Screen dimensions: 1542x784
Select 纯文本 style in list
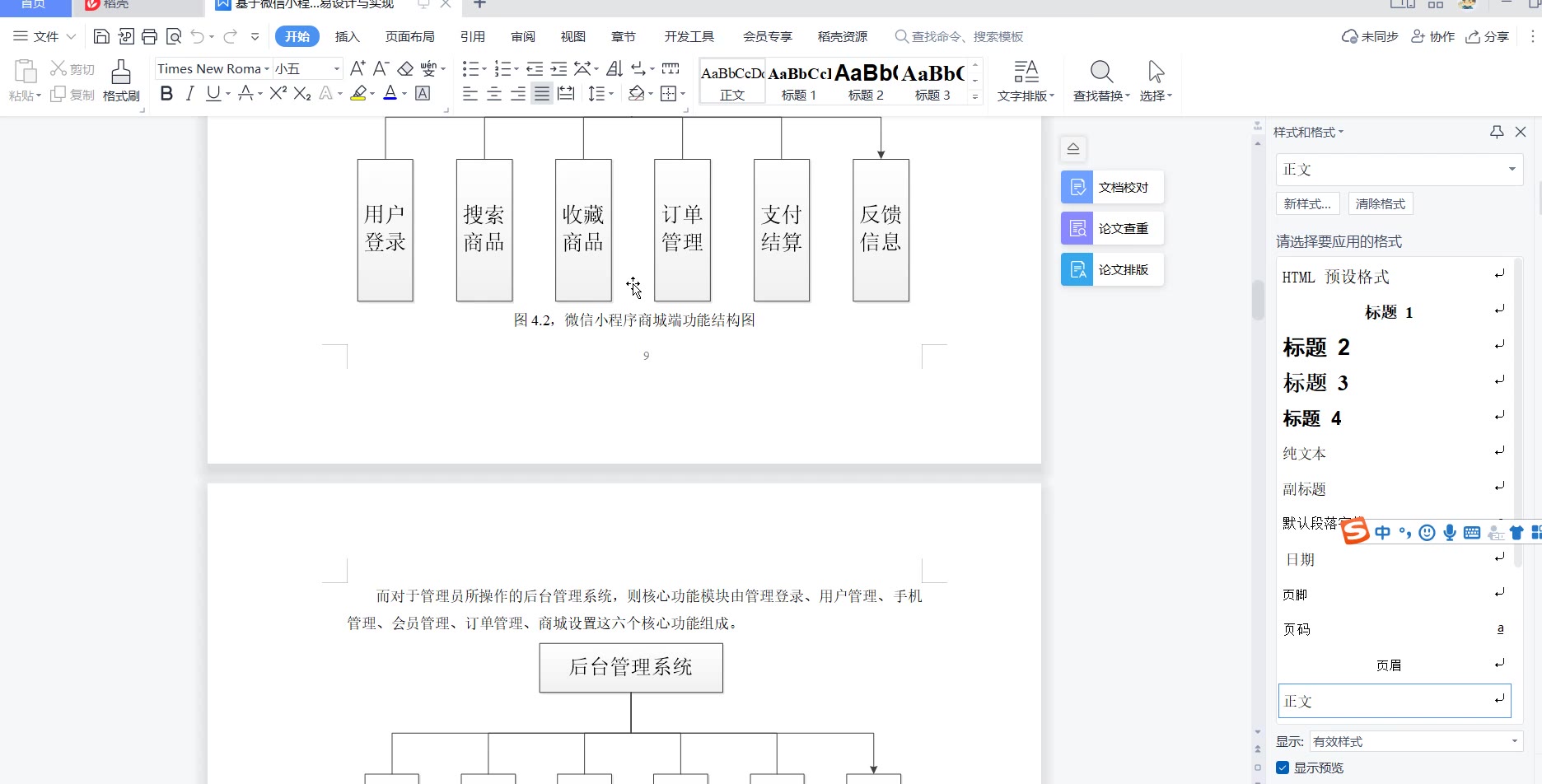1395,453
